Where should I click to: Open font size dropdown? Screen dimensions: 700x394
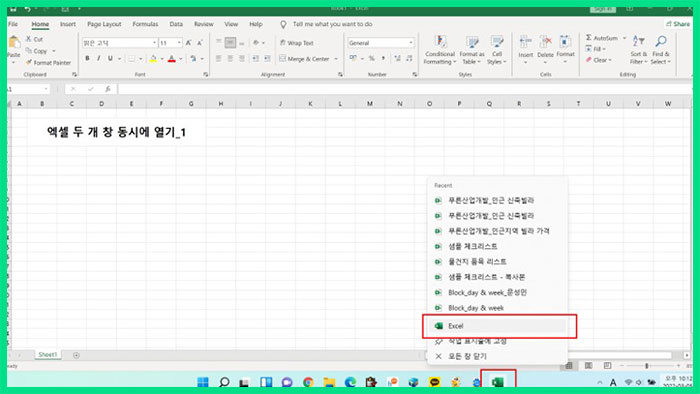179,43
